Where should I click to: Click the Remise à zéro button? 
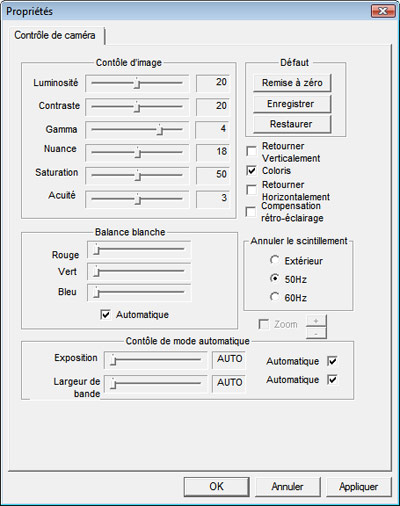click(x=292, y=83)
